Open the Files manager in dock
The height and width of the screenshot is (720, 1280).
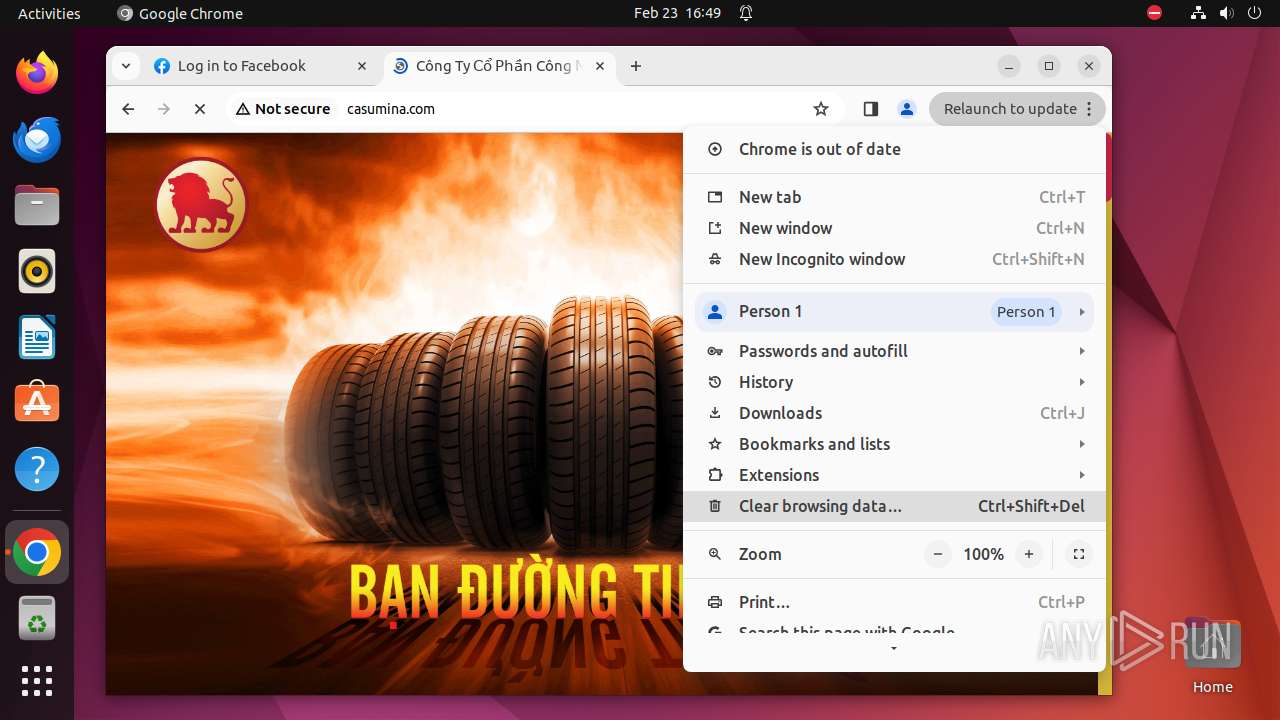tap(37, 205)
